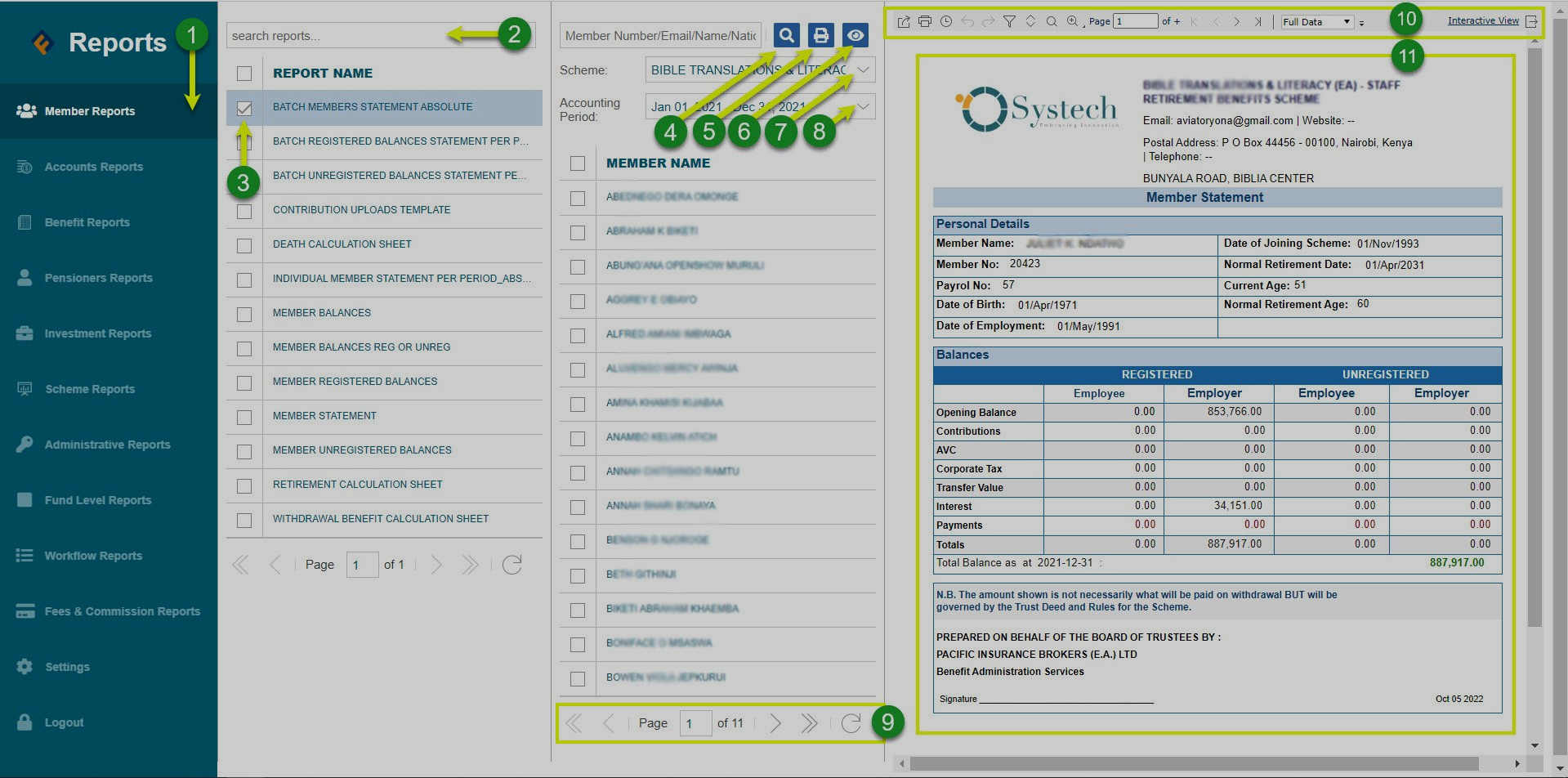
Task: Select all members via header checkbox
Action: pos(578,163)
